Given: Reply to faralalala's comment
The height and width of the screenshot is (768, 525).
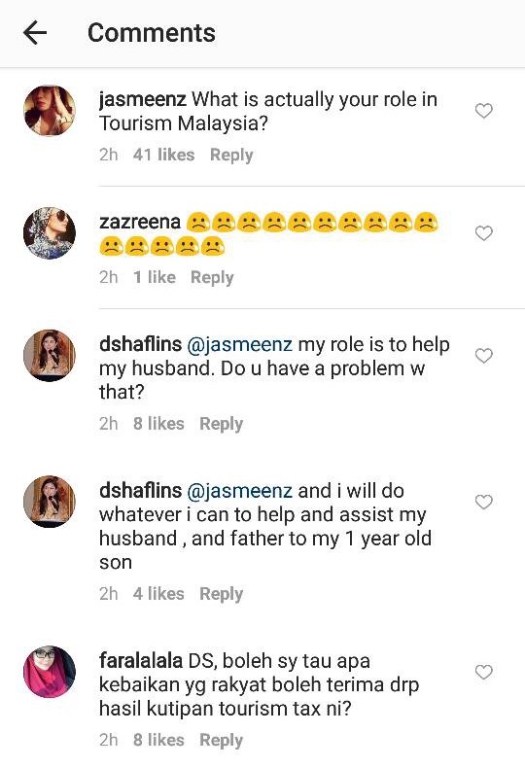Looking at the screenshot, I should [x=221, y=740].
